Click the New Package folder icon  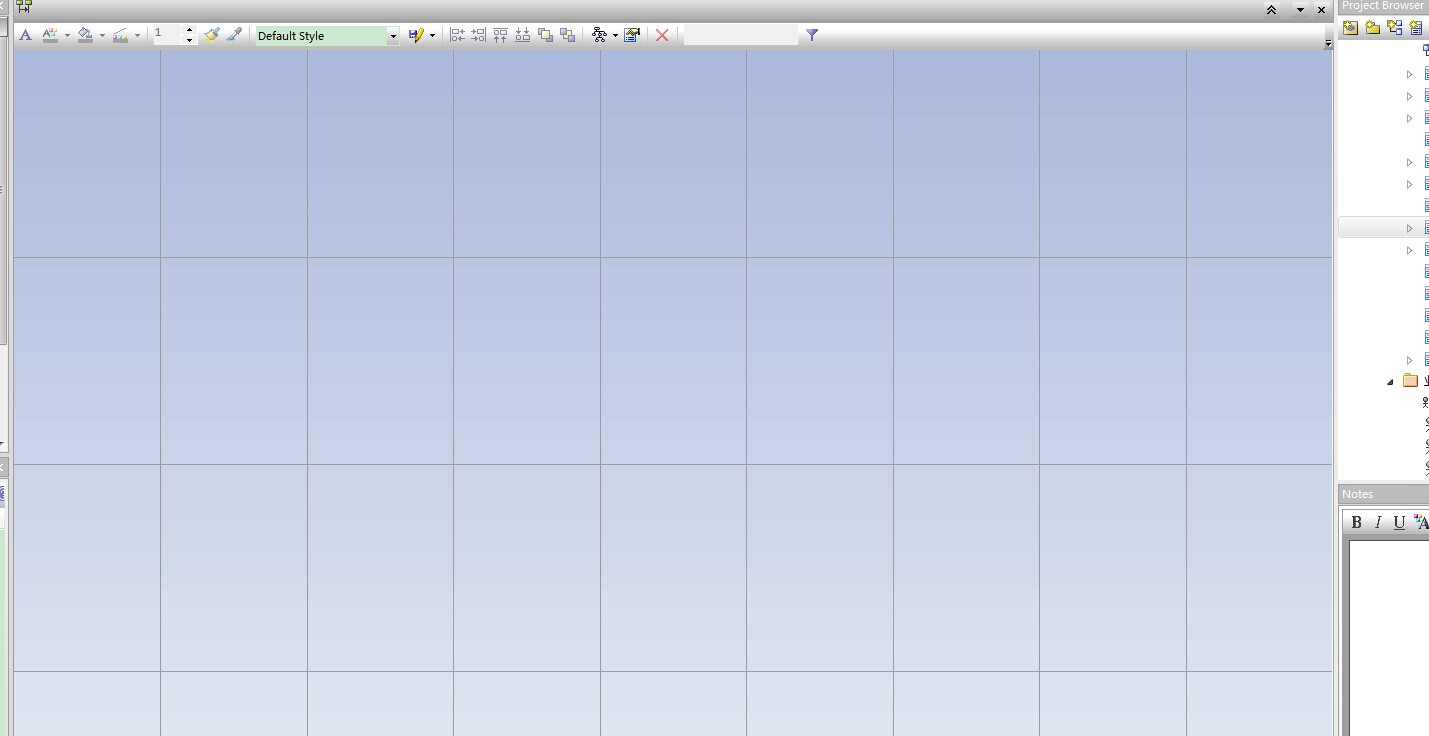pos(1373,28)
